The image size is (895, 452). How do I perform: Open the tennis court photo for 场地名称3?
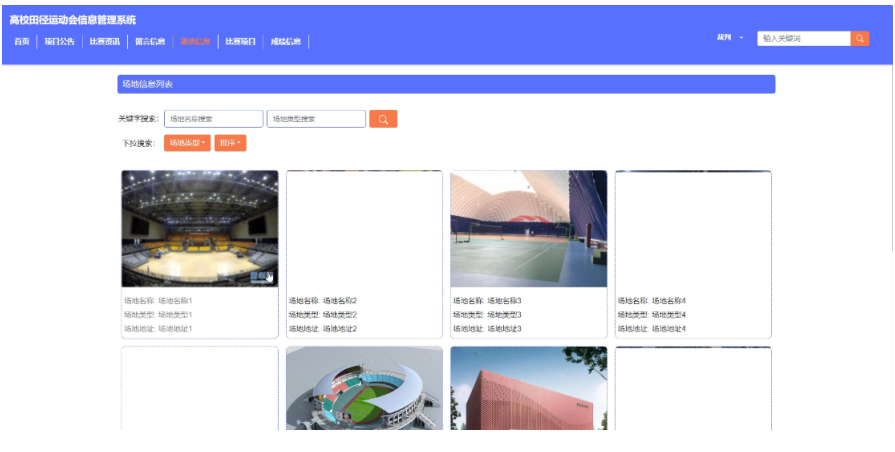(x=529, y=228)
